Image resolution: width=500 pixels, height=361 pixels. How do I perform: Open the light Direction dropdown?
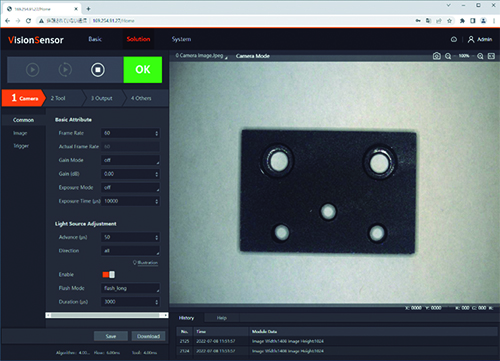pos(130,251)
